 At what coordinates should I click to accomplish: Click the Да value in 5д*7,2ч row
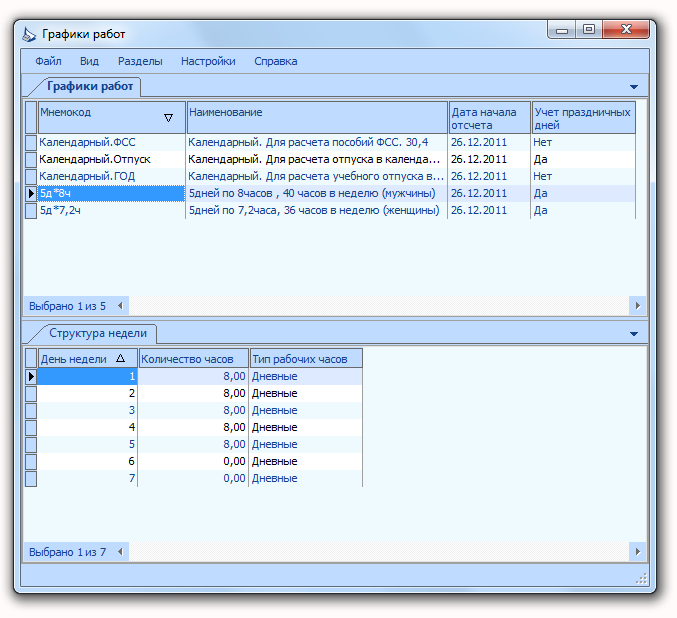pyautogui.click(x=582, y=210)
